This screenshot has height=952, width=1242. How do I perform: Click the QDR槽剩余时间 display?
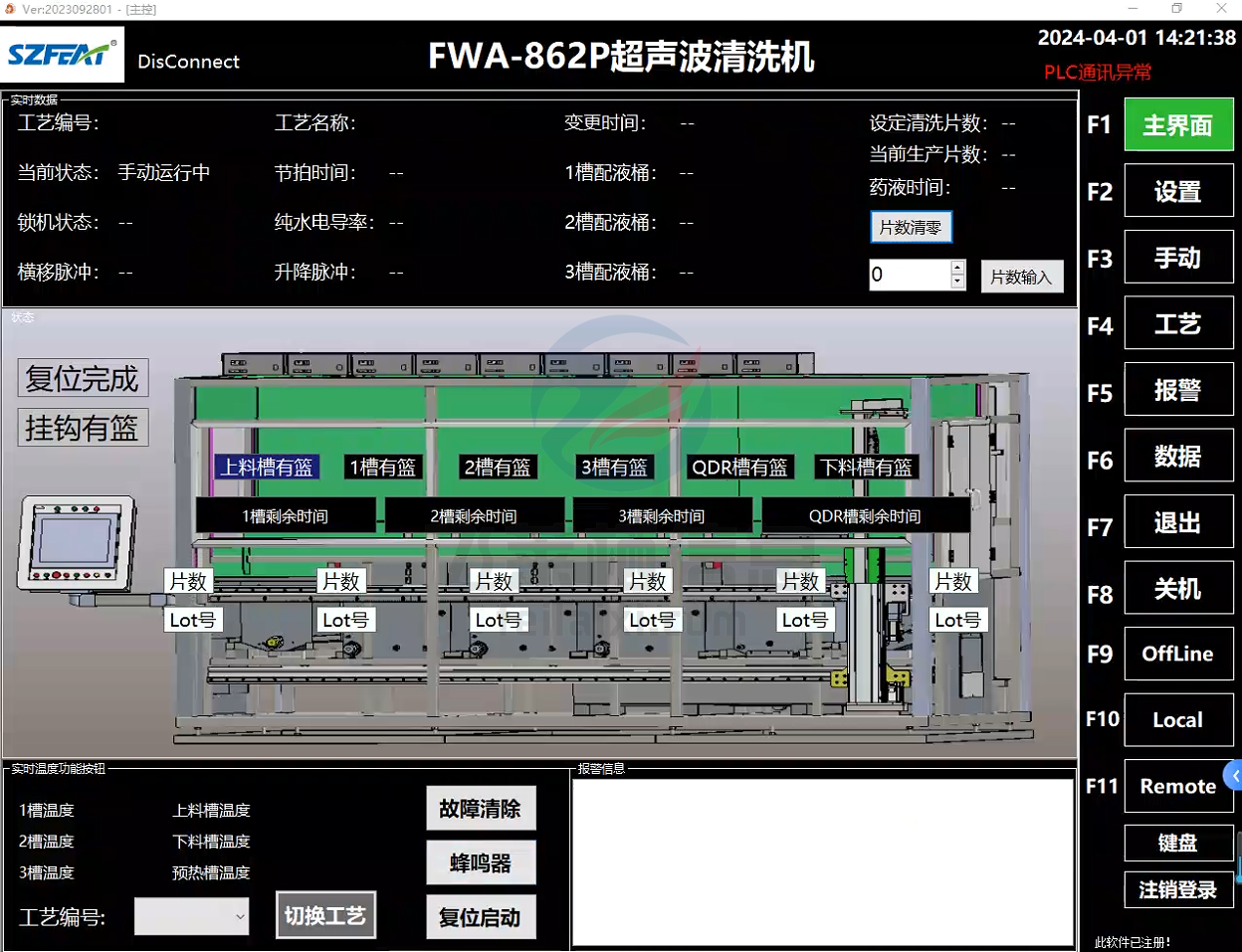(x=865, y=515)
